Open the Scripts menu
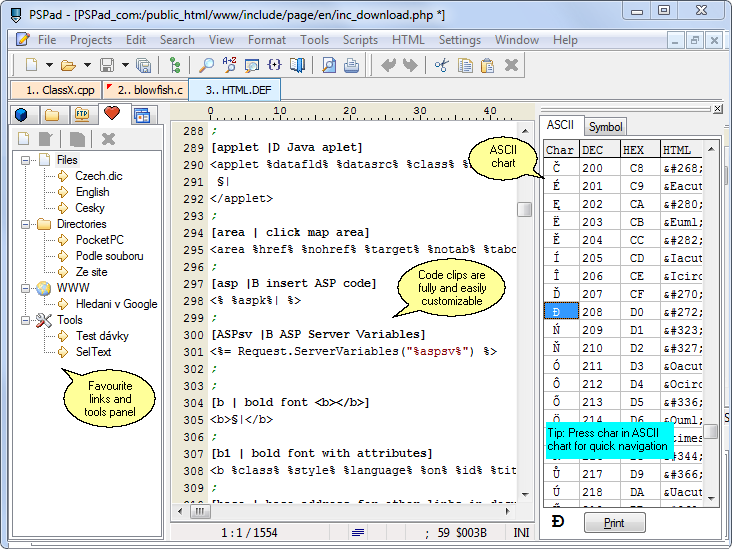This screenshot has height=549, width=732. [x=360, y=40]
